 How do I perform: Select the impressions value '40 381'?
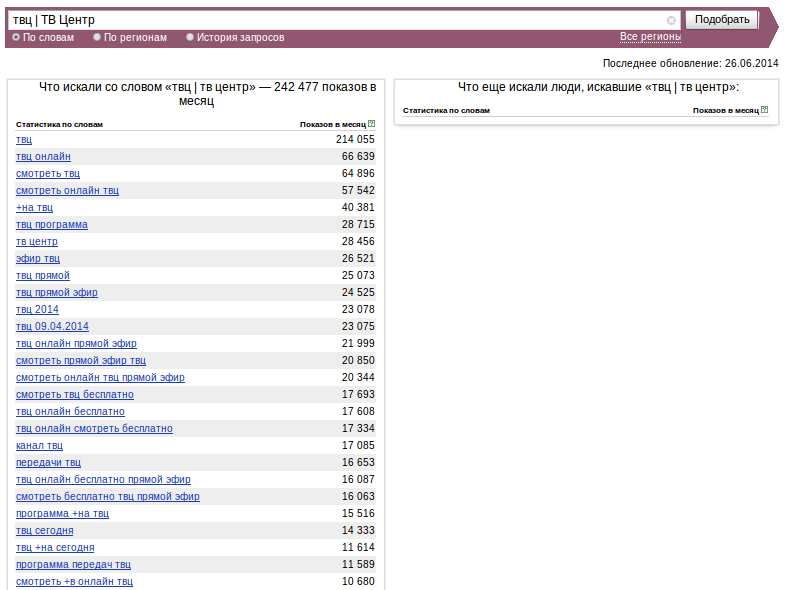[358, 208]
